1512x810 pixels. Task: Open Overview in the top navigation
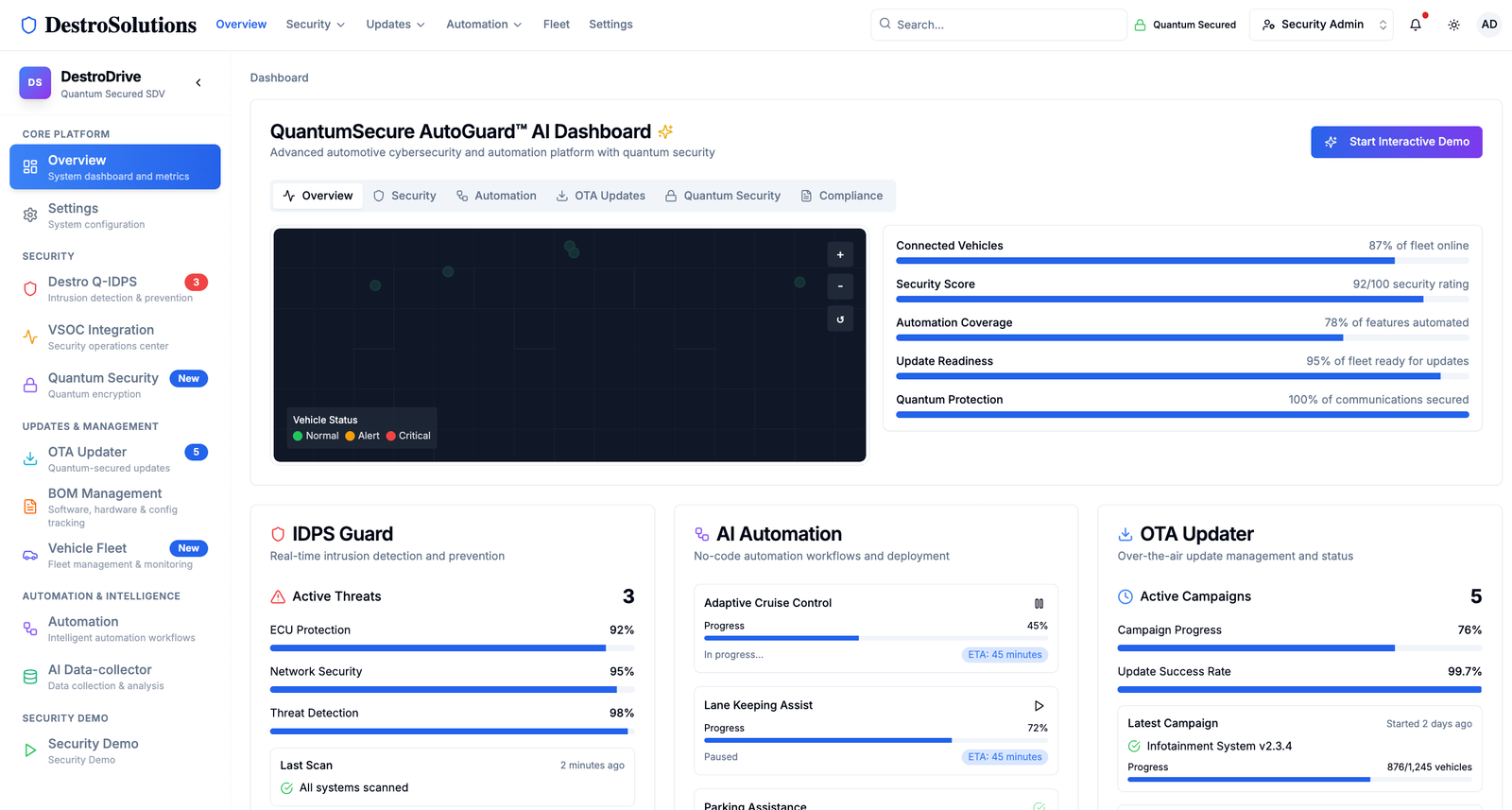pyautogui.click(x=241, y=25)
